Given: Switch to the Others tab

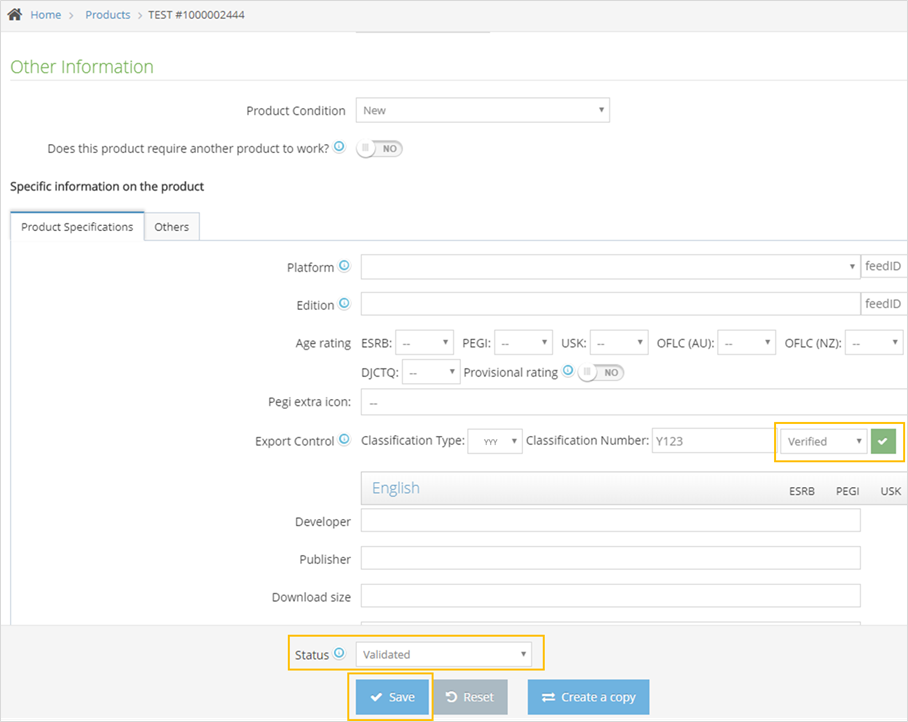Looking at the screenshot, I should pos(172,227).
